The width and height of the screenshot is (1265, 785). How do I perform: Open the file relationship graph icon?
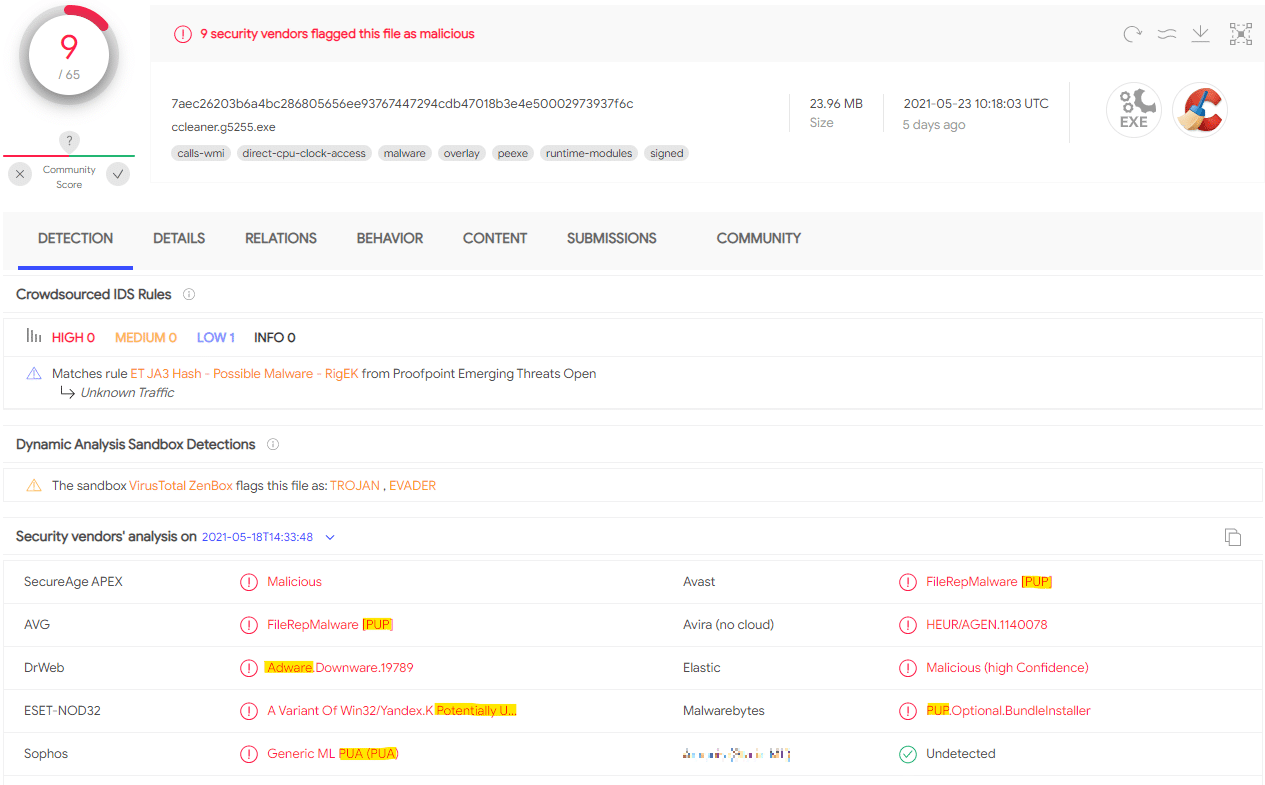(1241, 34)
